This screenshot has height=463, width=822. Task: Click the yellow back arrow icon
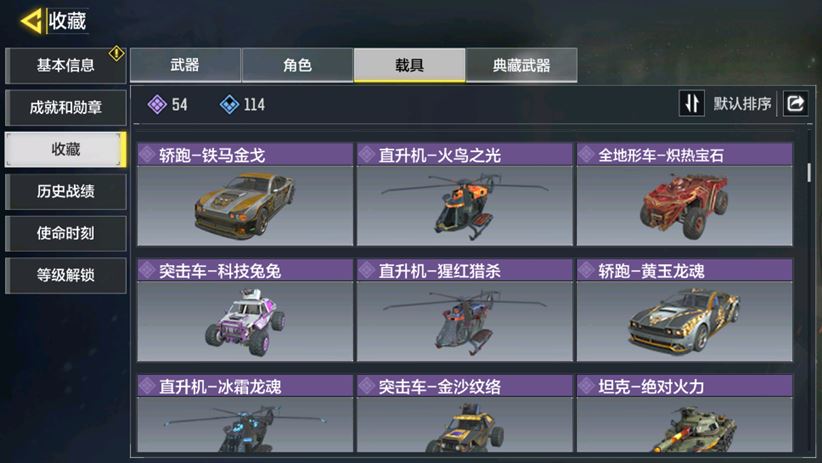(x=31, y=21)
